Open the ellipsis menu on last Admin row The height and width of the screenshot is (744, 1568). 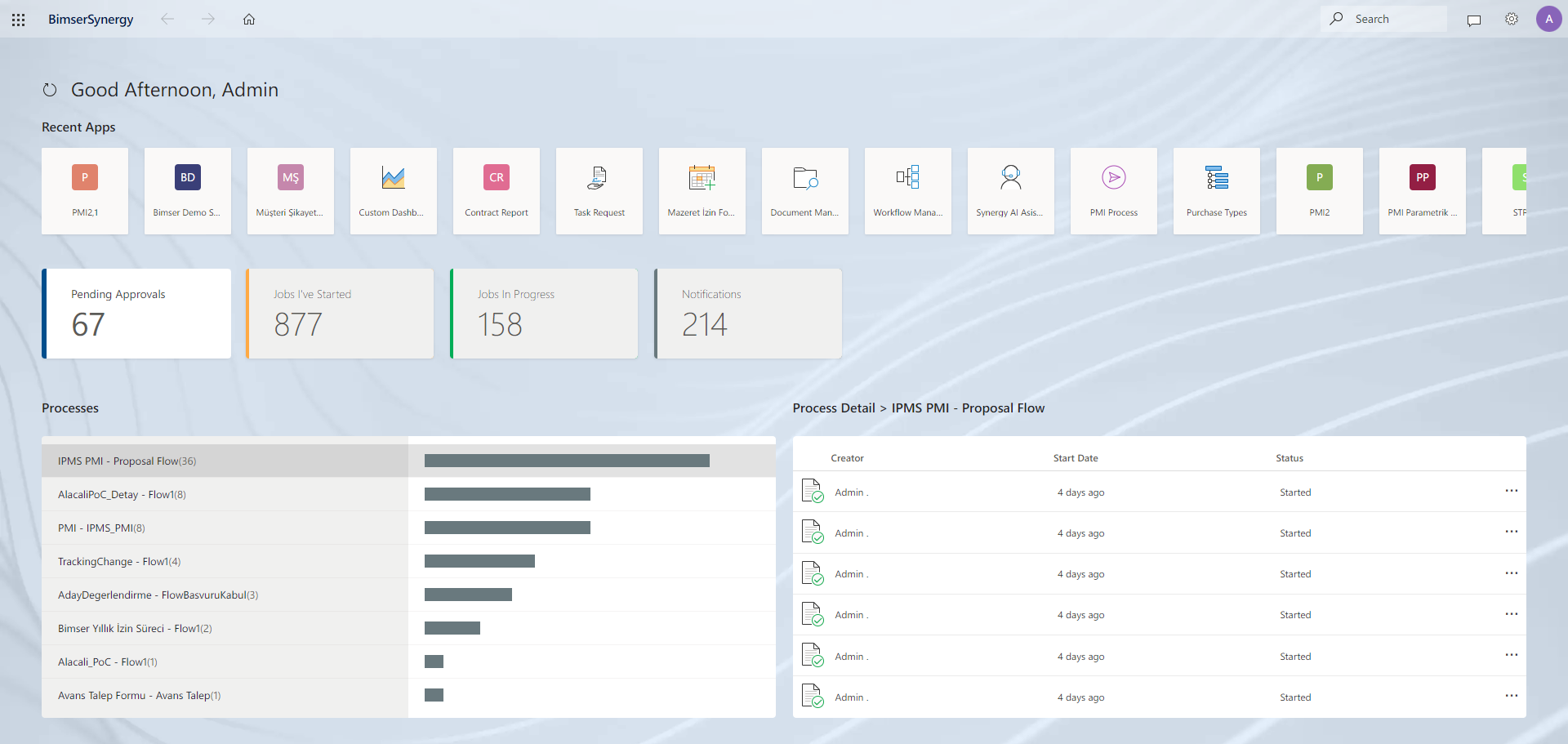pos(1510,696)
